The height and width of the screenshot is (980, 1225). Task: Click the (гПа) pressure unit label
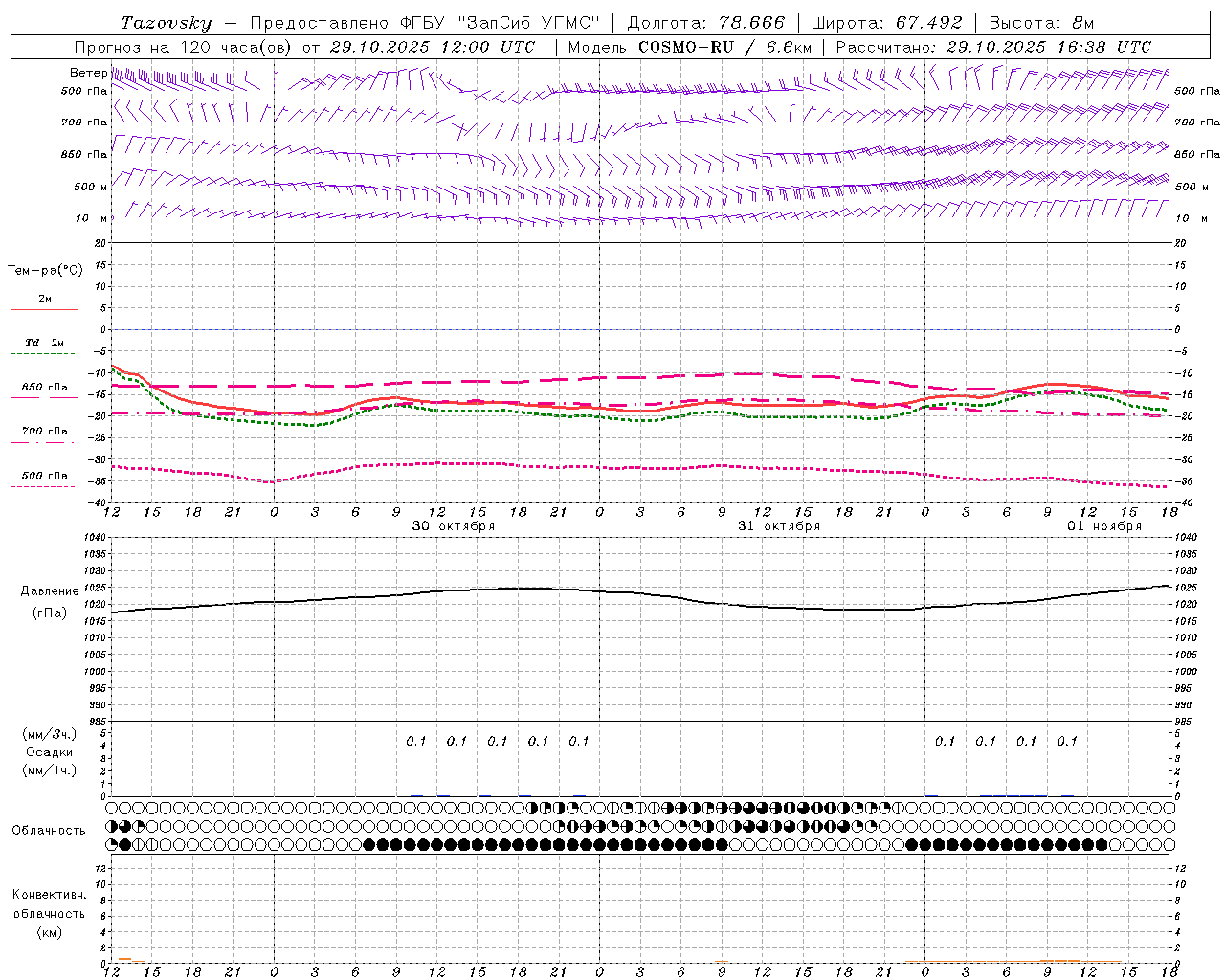coord(50,613)
